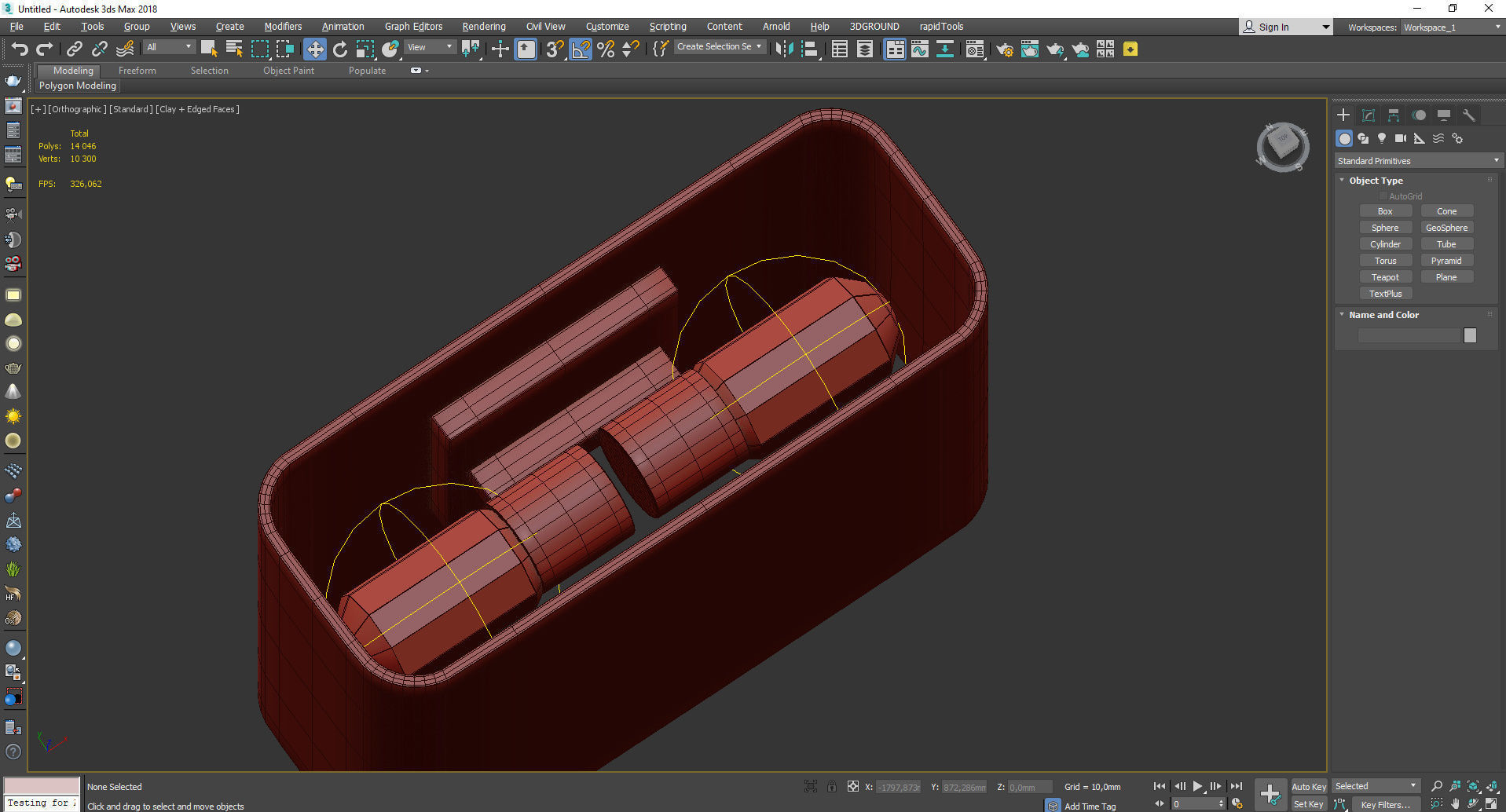This screenshot has height=812, width=1506.
Task: Open the Graph Editors menu
Action: click(x=413, y=27)
